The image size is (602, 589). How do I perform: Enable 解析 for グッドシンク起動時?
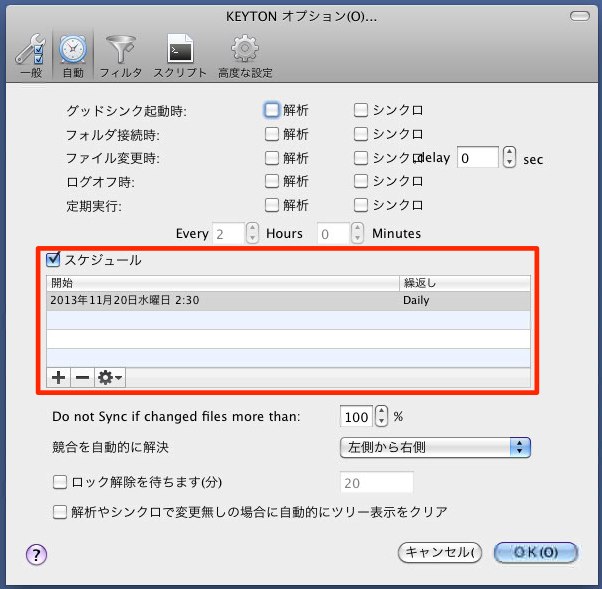[x=272, y=110]
